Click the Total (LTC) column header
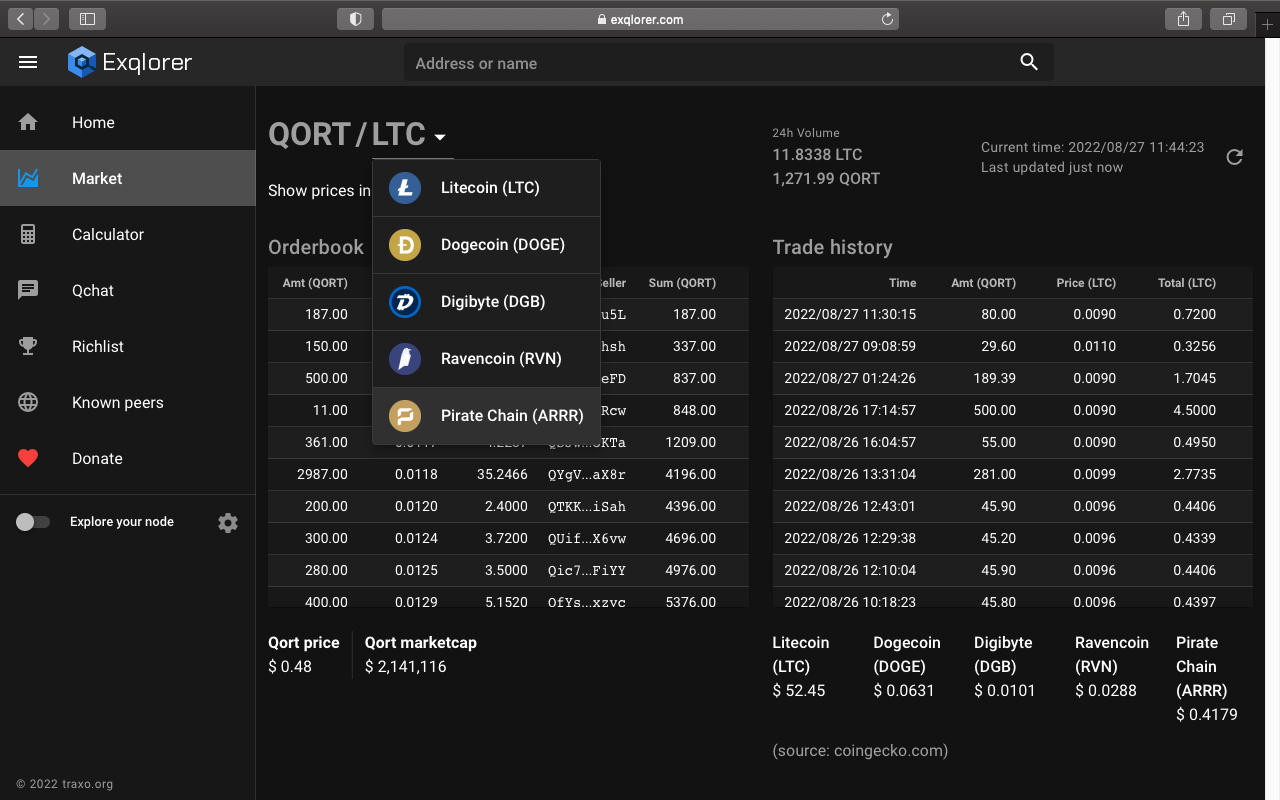This screenshot has height=800, width=1280. pyautogui.click(x=1187, y=283)
